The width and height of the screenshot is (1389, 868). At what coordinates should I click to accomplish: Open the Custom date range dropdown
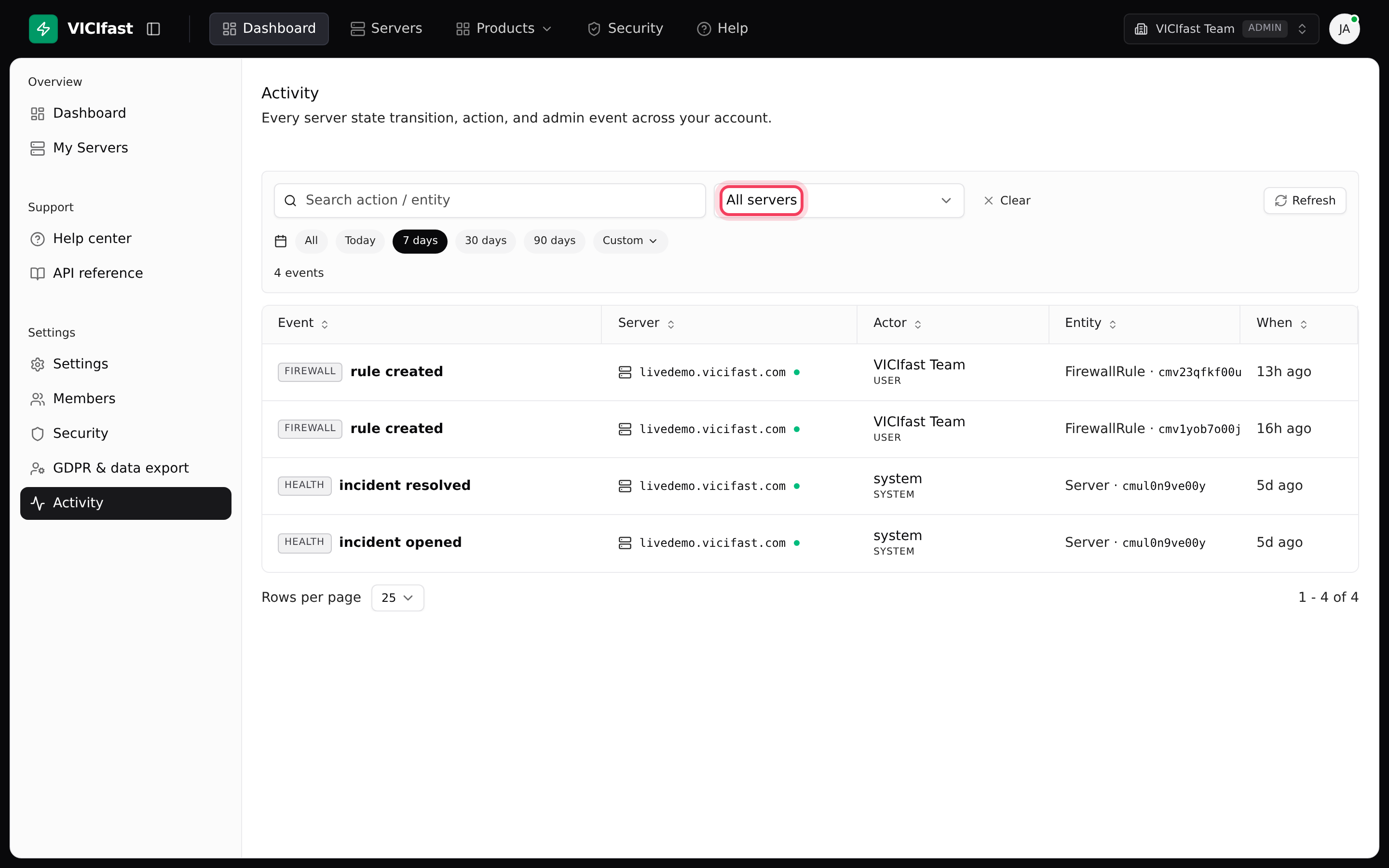(x=630, y=241)
